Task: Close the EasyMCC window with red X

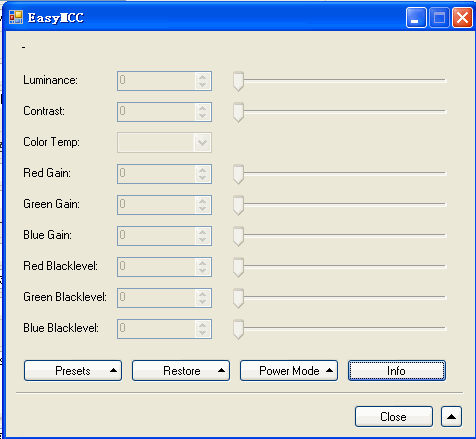Action: pos(462,17)
